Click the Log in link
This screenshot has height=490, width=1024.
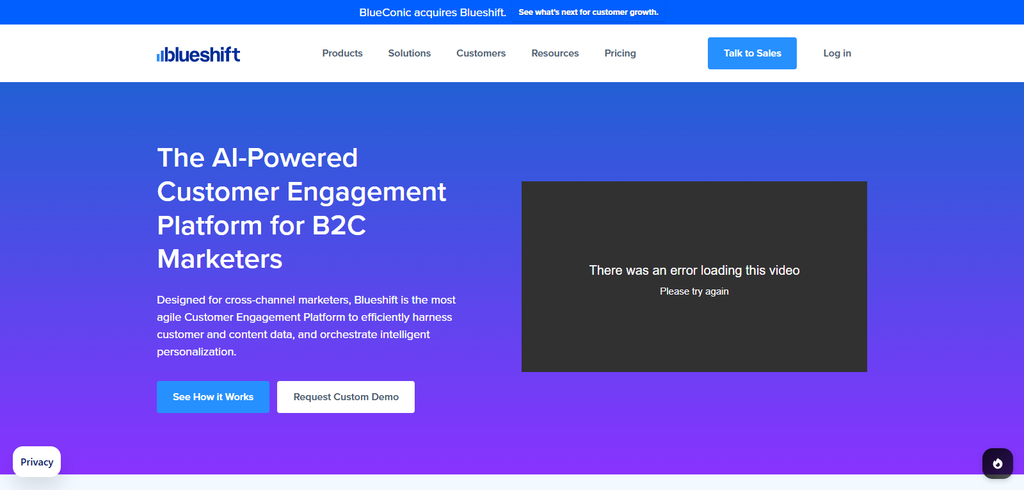click(x=837, y=54)
